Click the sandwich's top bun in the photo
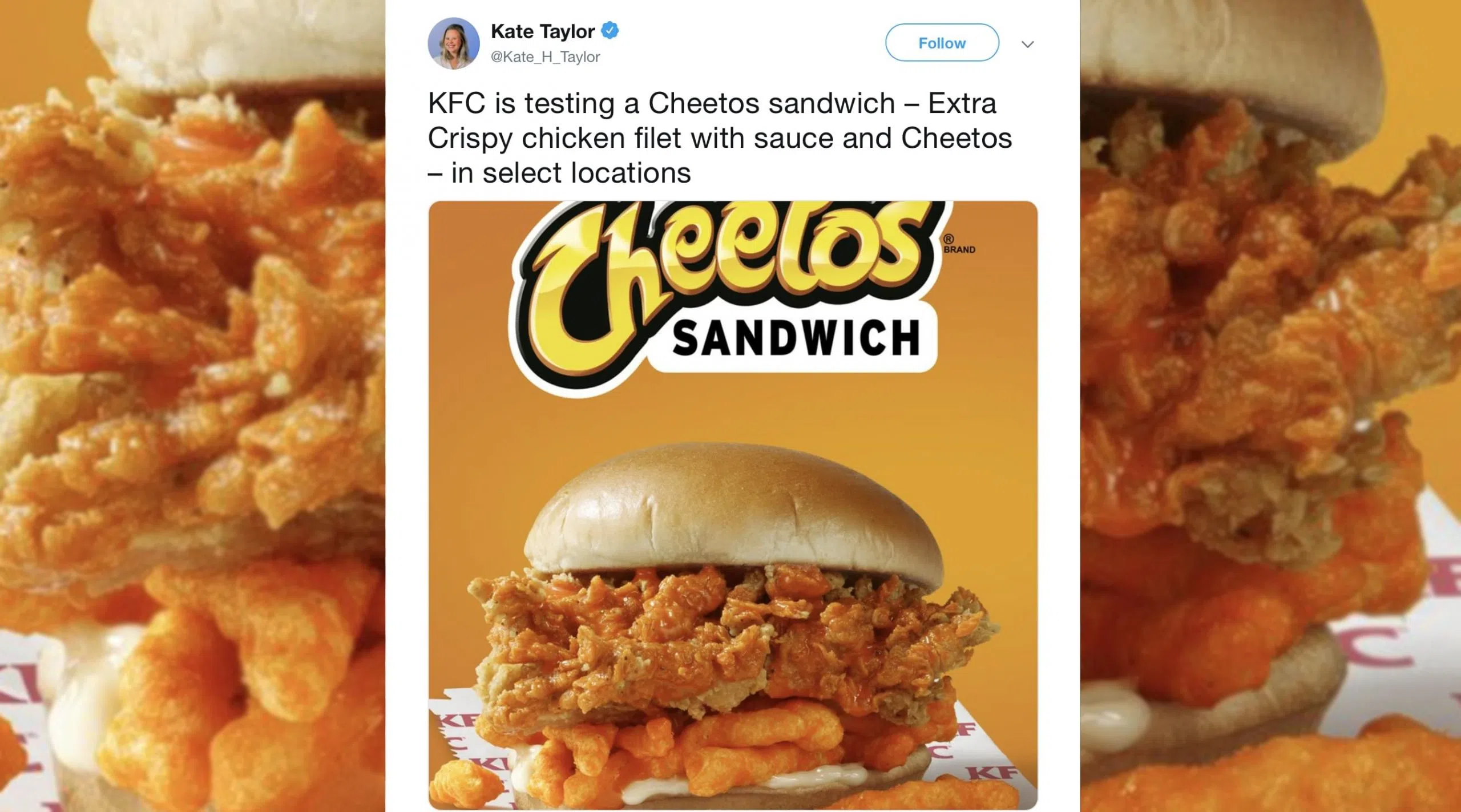This screenshot has width=1461, height=812. tap(733, 514)
